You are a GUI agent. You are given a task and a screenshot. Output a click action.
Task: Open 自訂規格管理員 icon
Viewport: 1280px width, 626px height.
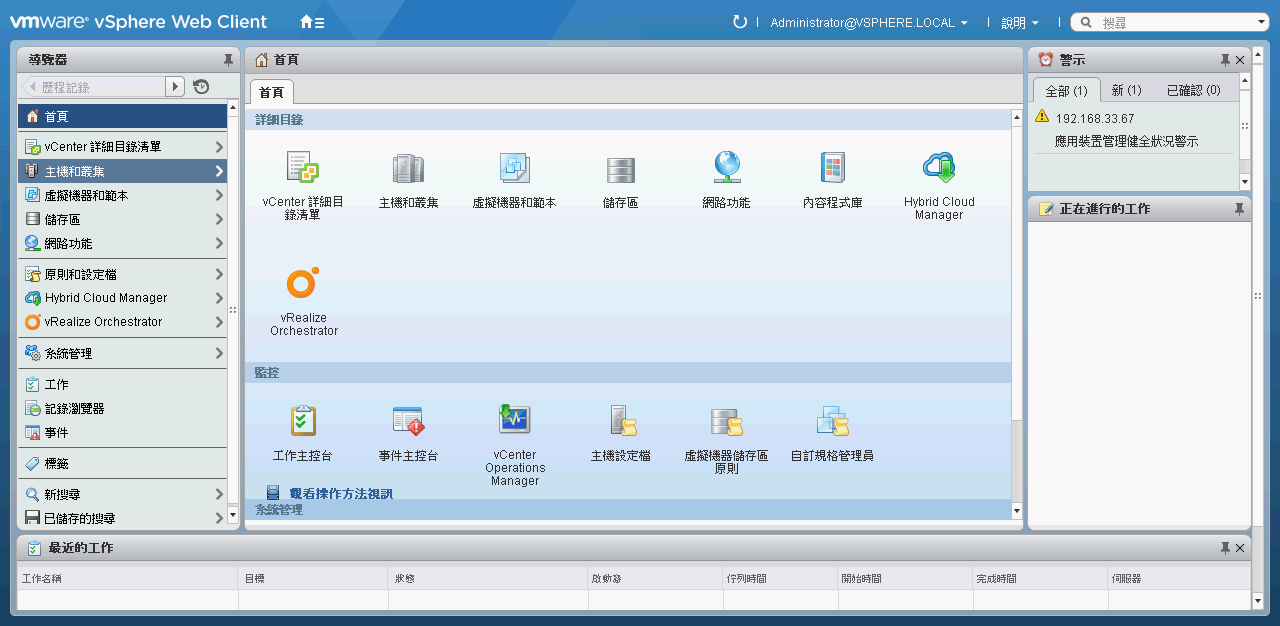coord(832,421)
